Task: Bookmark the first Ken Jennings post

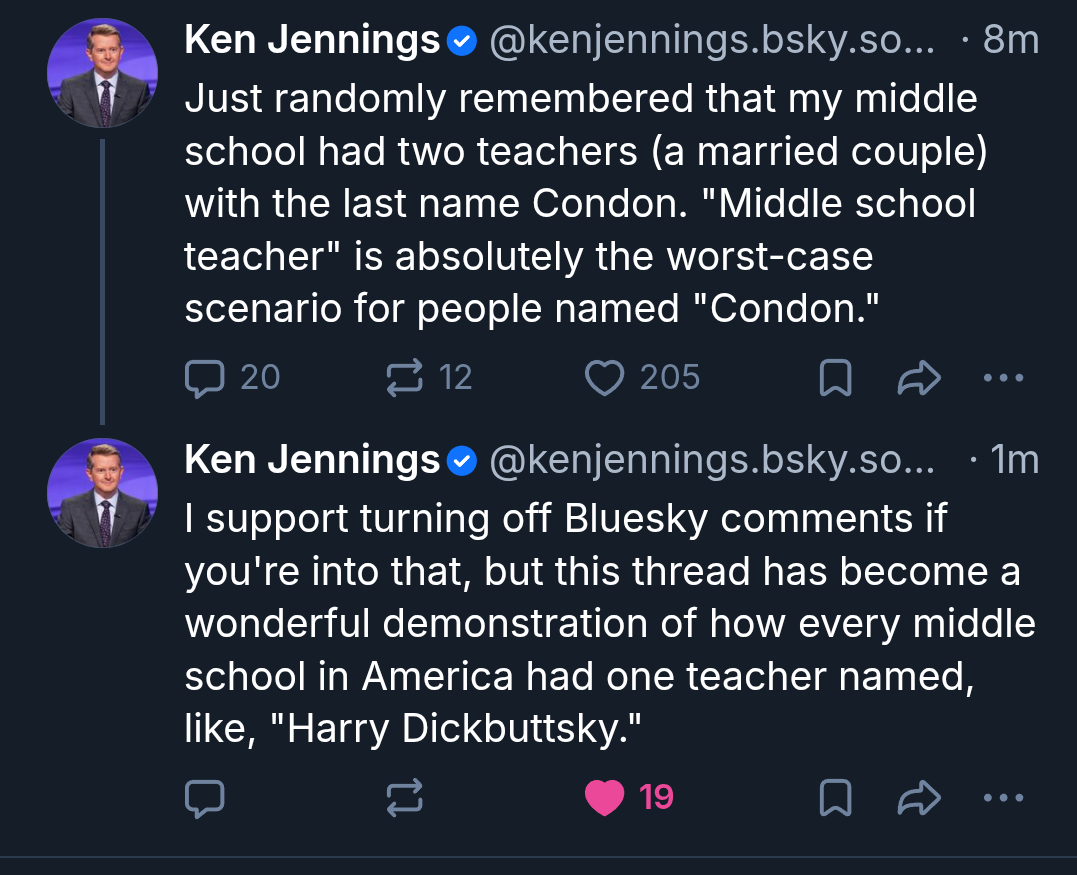Action: [835, 378]
